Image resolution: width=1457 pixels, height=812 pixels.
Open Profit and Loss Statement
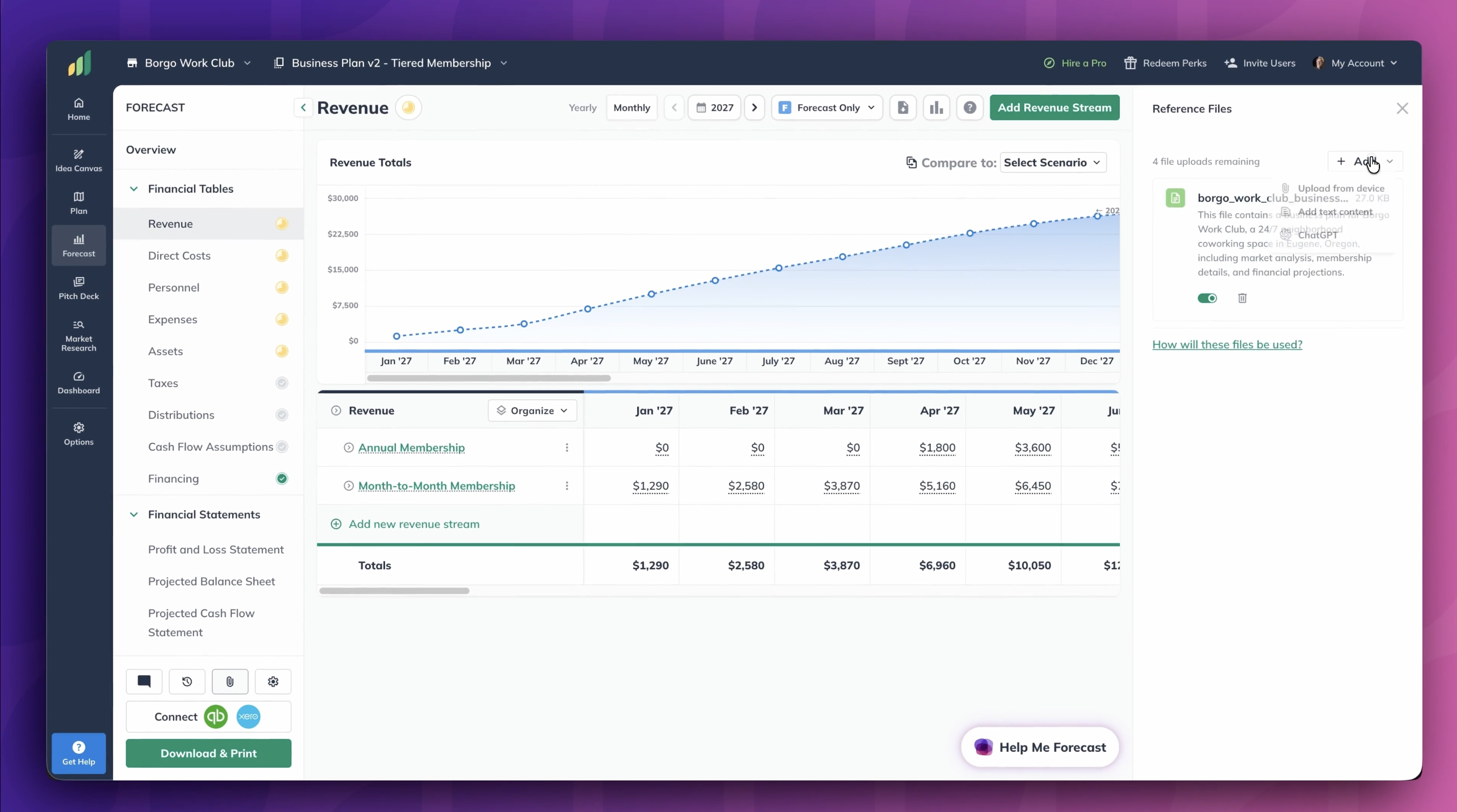pos(216,550)
